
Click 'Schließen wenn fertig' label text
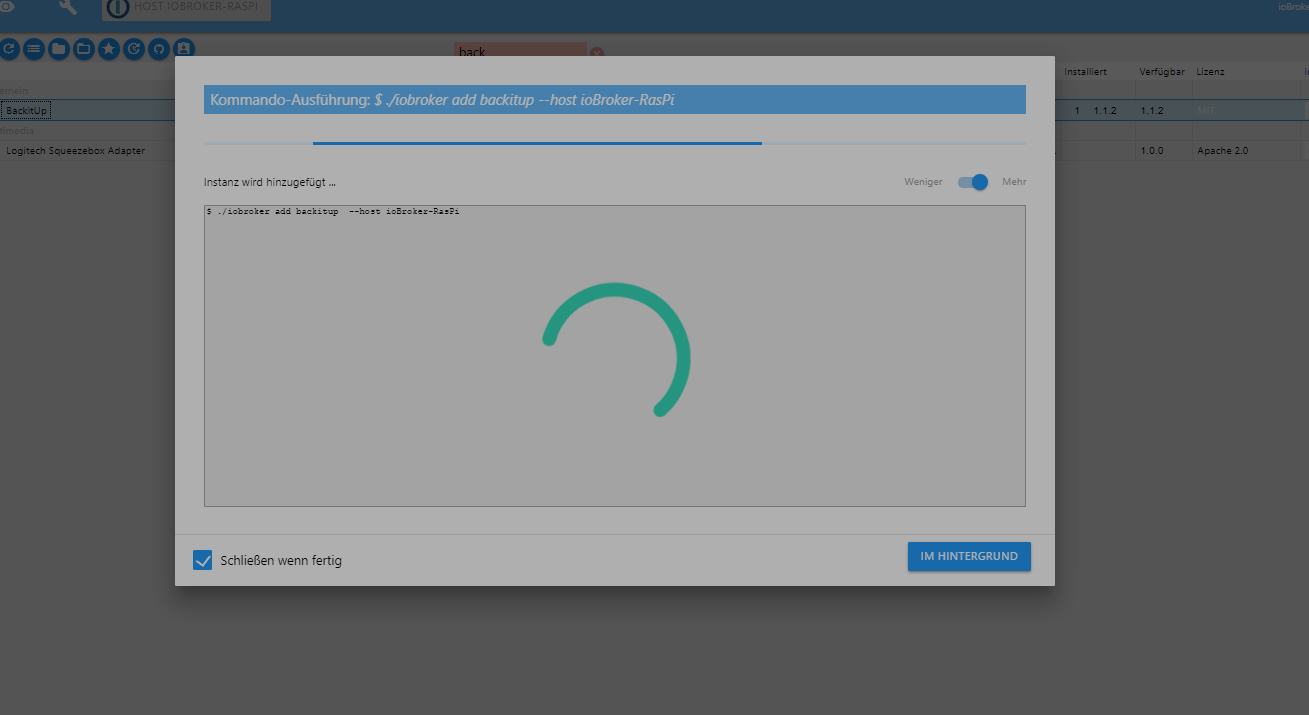(281, 561)
